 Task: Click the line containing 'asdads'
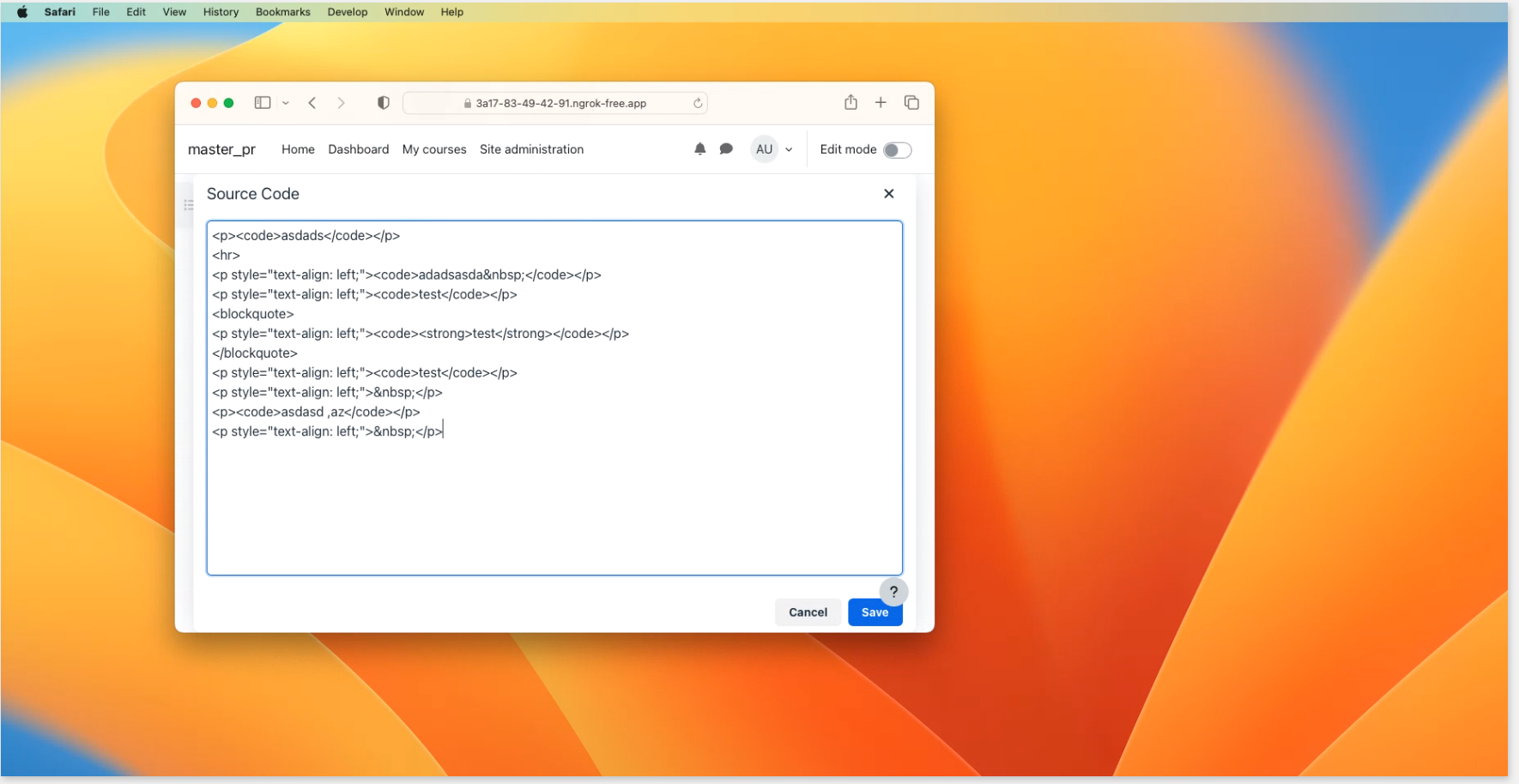tap(306, 235)
